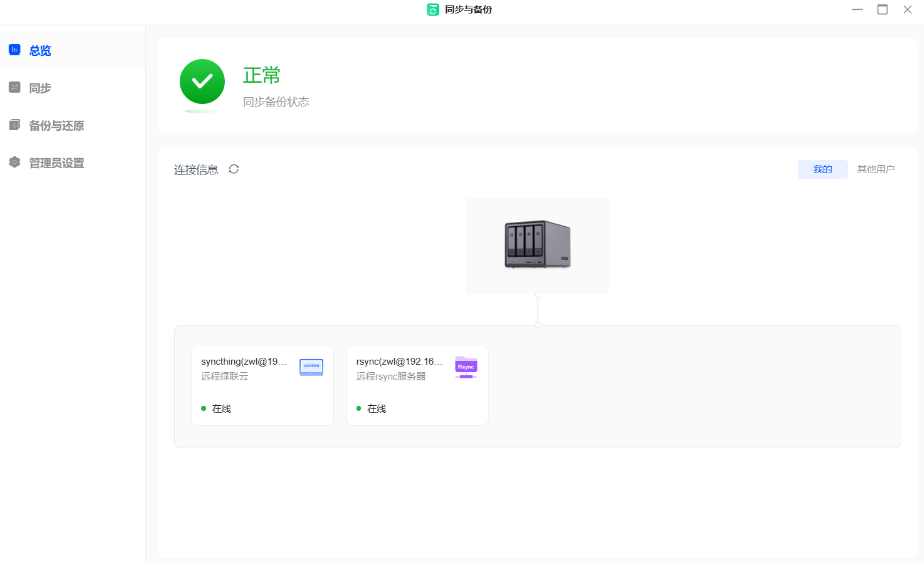The image size is (924, 561).
Task: Open the rsync connection card title
Action: click(x=399, y=361)
